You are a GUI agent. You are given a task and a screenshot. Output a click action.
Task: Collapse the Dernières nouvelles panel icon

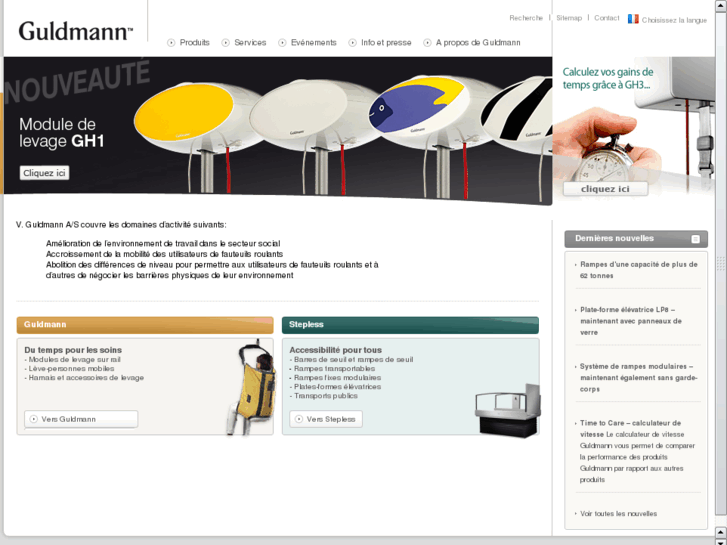point(695,239)
